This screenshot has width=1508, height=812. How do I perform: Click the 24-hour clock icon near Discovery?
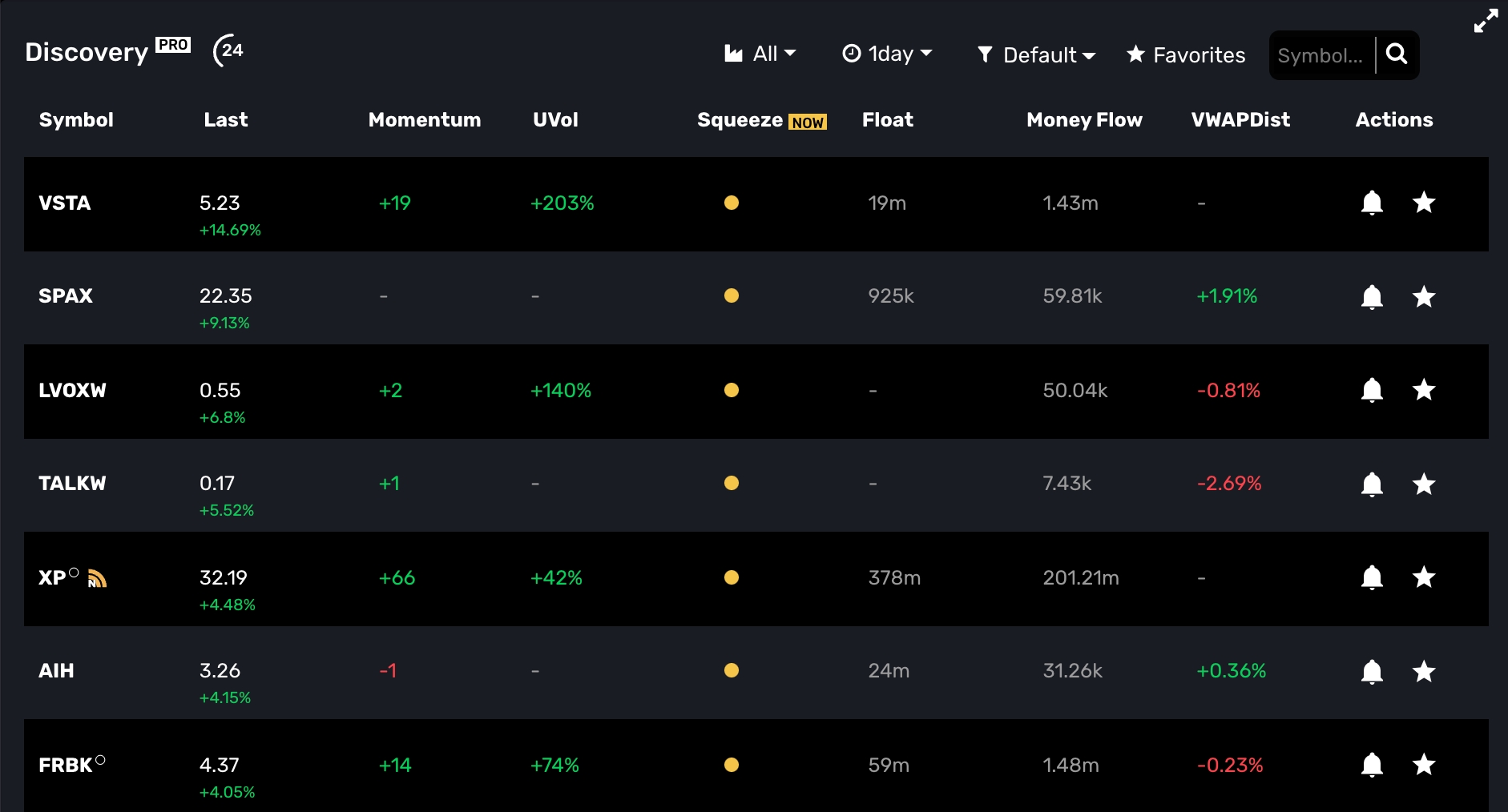[x=228, y=50]
